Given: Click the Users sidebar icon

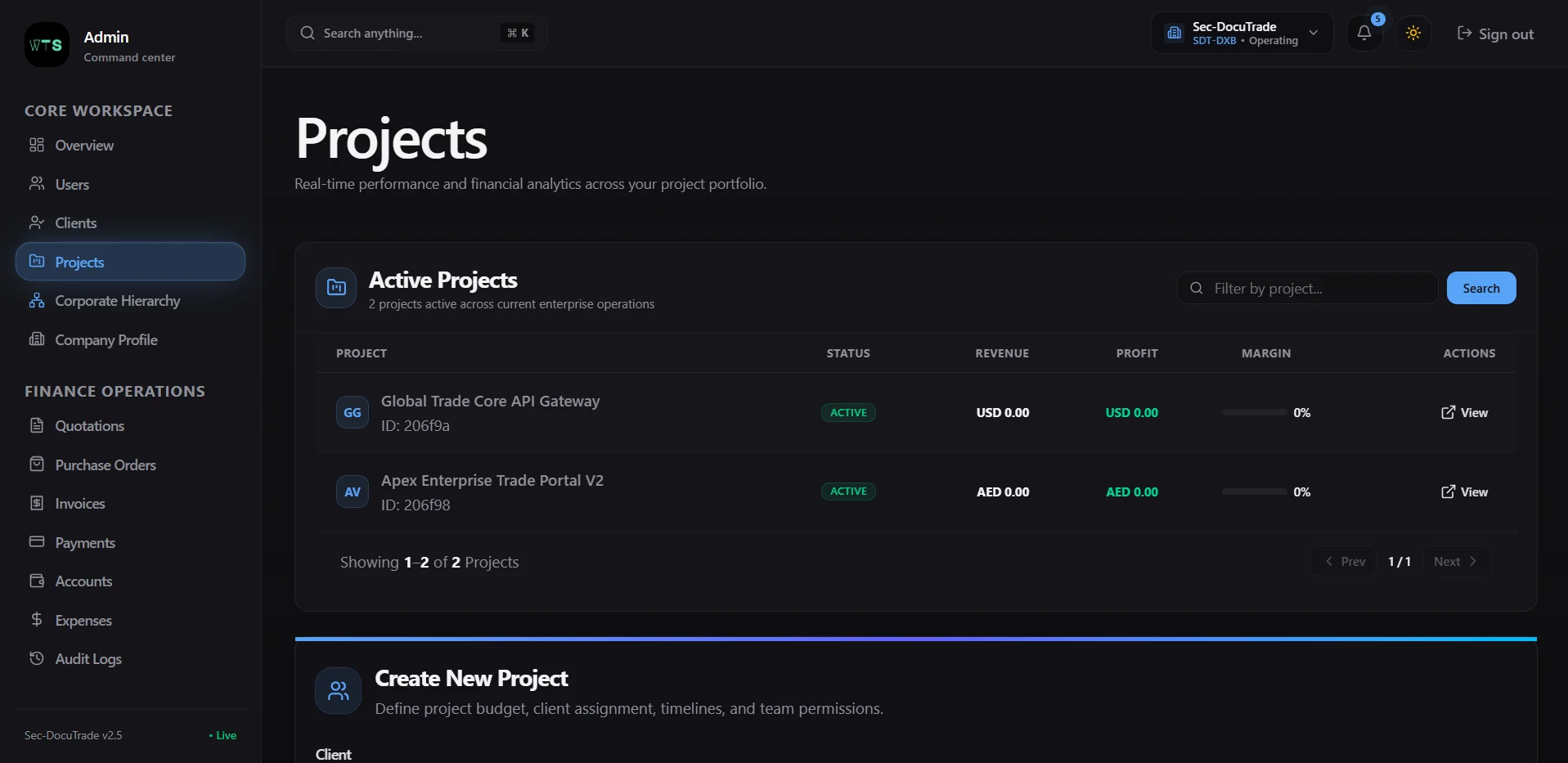Looking at the screenshot, I should coord(37,183).
